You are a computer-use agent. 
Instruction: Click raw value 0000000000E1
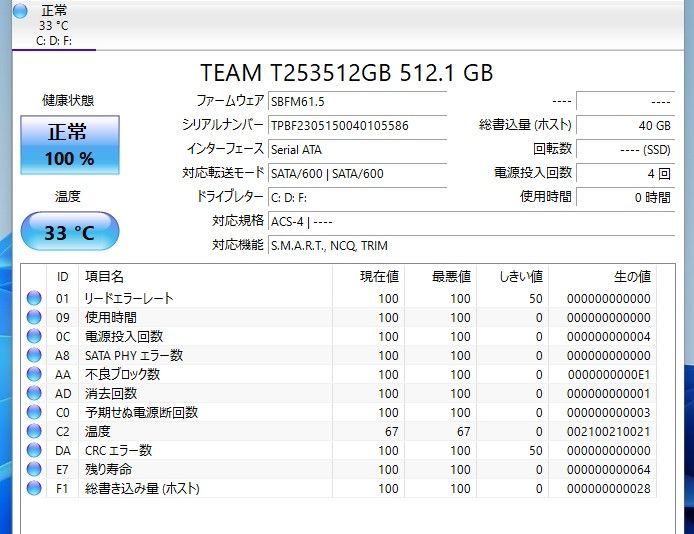(609, 375)
